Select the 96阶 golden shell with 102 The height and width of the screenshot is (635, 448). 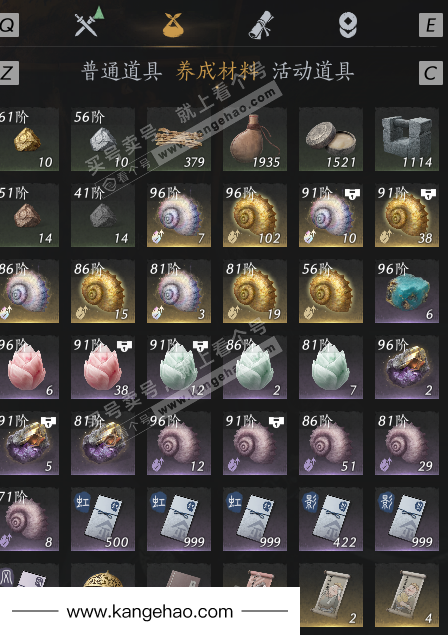tap(255, 215)
